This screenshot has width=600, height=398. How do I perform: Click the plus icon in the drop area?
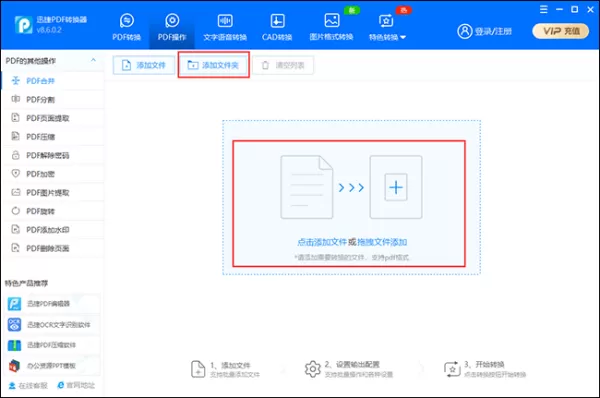[x=396, y=187]
